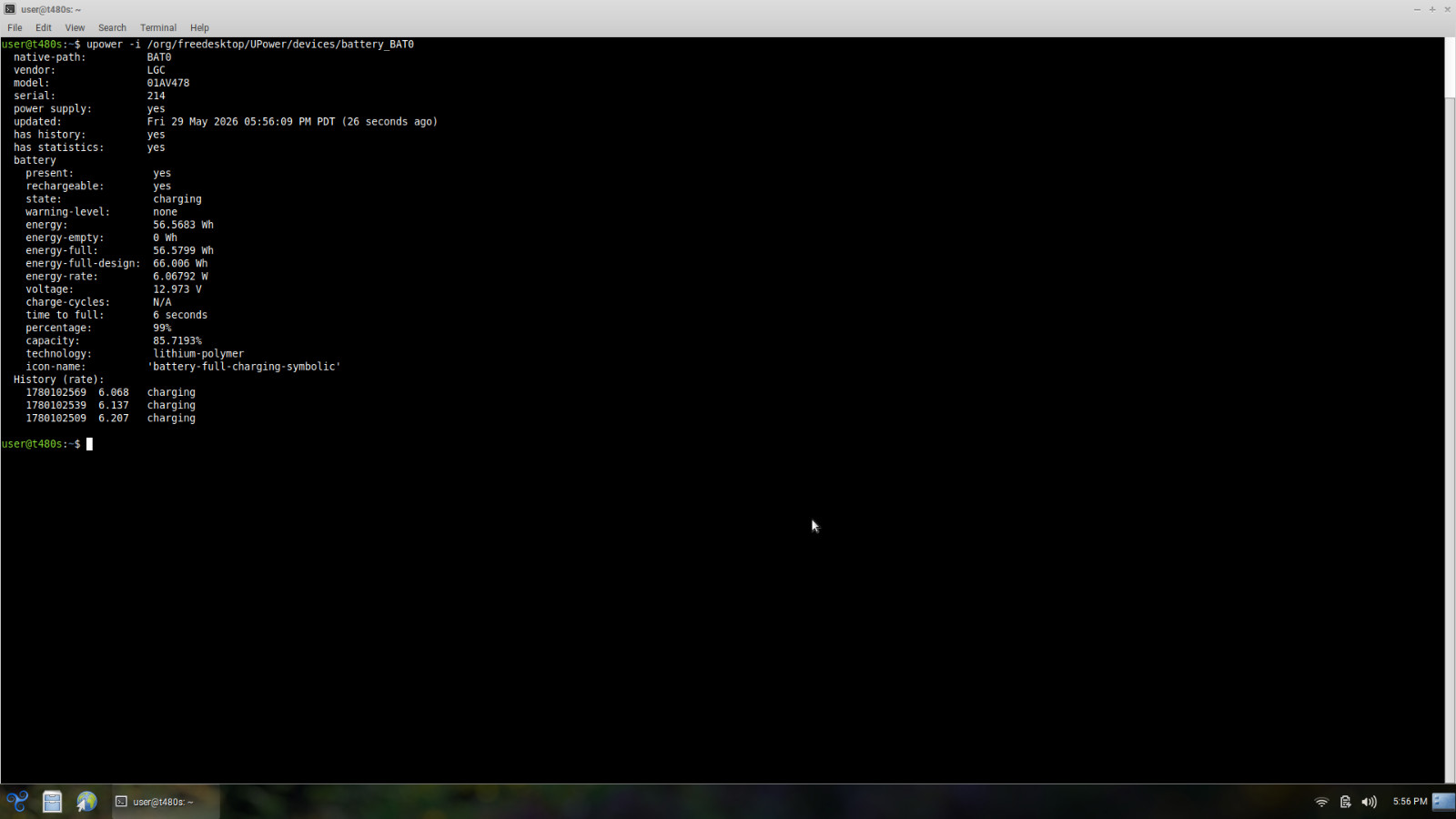The width and height of the screenshot is (1456, 819).
Task: Maximize the terminal window
Action: 1432,9
